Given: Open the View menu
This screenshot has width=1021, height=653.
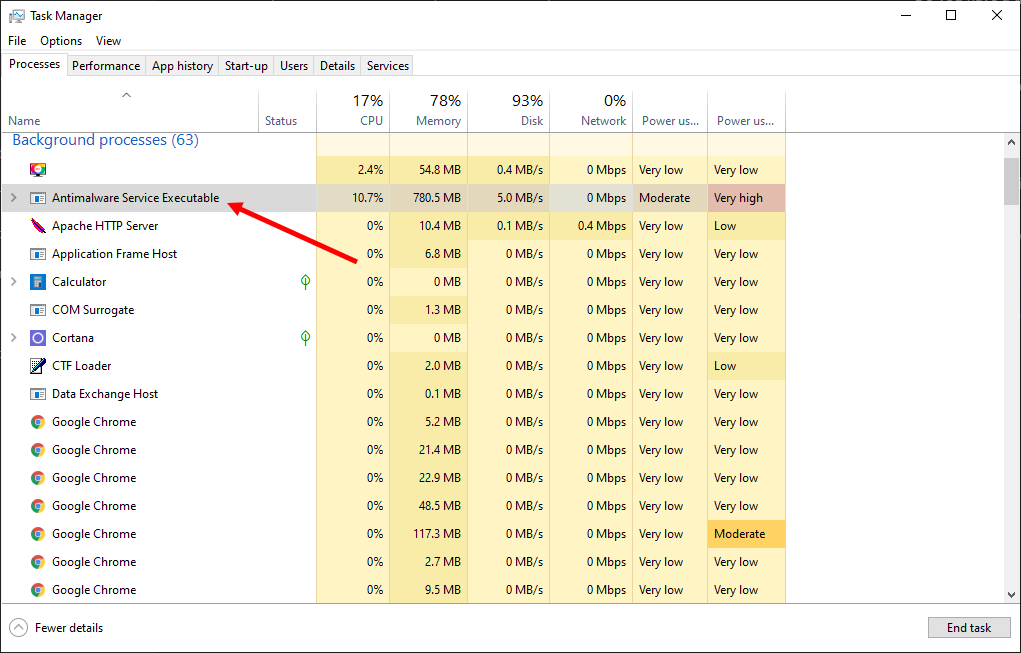Looking at the screenshot, I should pyautogui.click(x=108, y=40).
